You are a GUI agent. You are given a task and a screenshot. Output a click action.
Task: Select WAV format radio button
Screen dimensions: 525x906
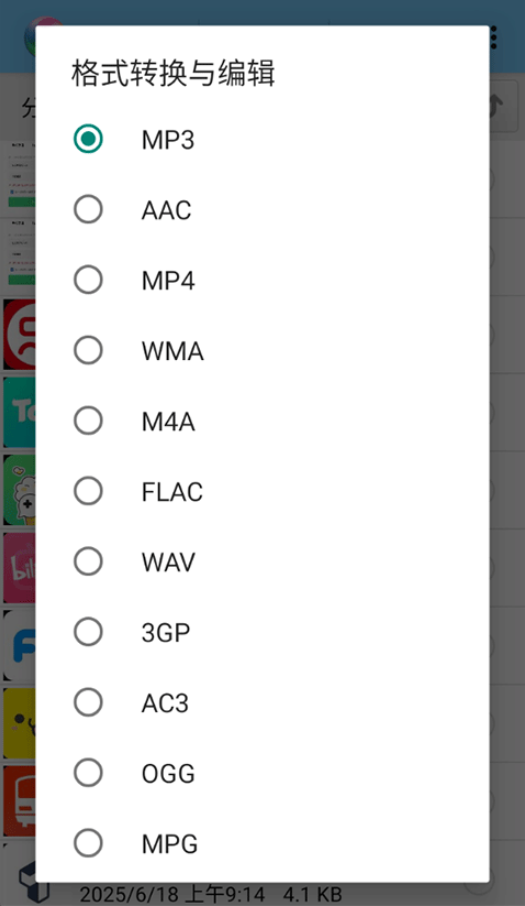[88, 562]
